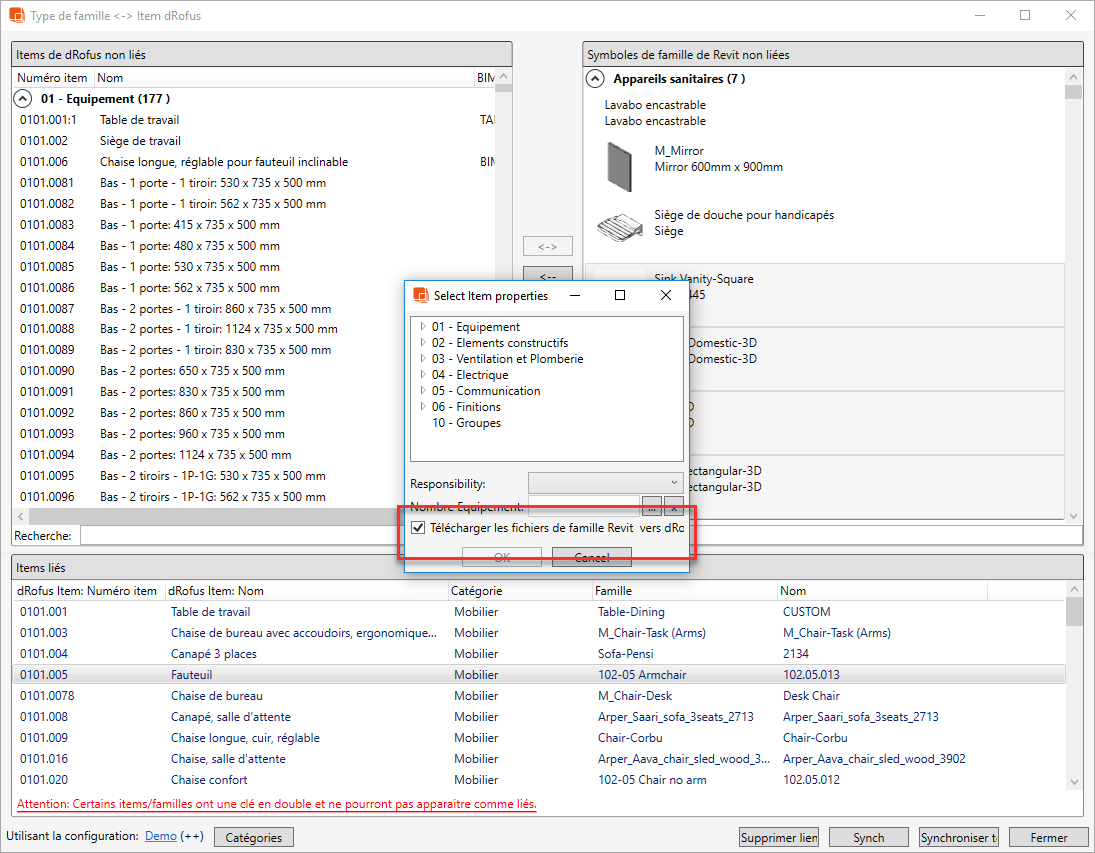Uncheck Télécharger les fichiers de famille Revit
This screenshot has width=1095, height=853.
click(x=419, y=528)
